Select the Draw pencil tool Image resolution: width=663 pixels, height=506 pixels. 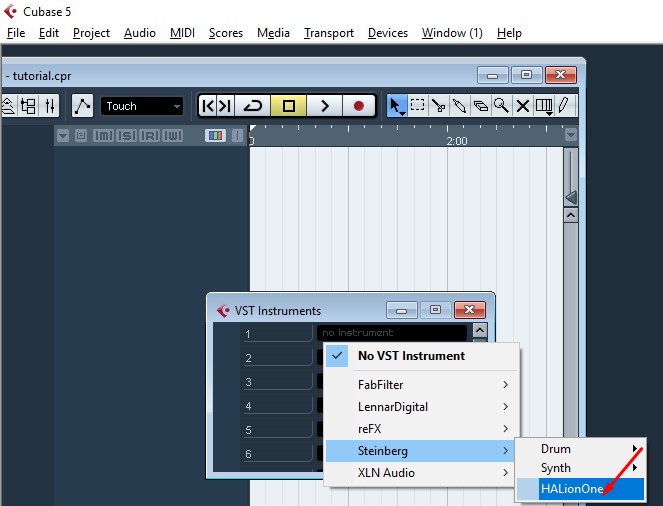pyautogui.click(x=564, y=106)
